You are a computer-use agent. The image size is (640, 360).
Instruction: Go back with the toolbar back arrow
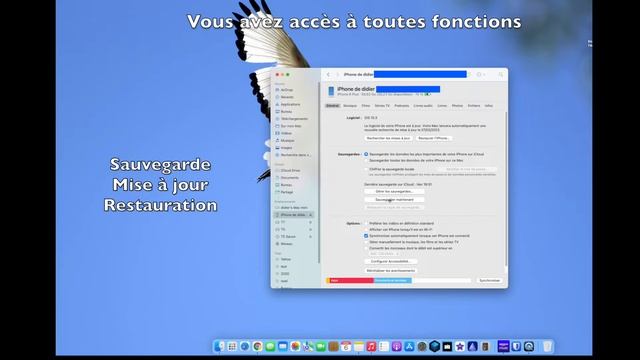pyautogui.click(x=328, y=75)
